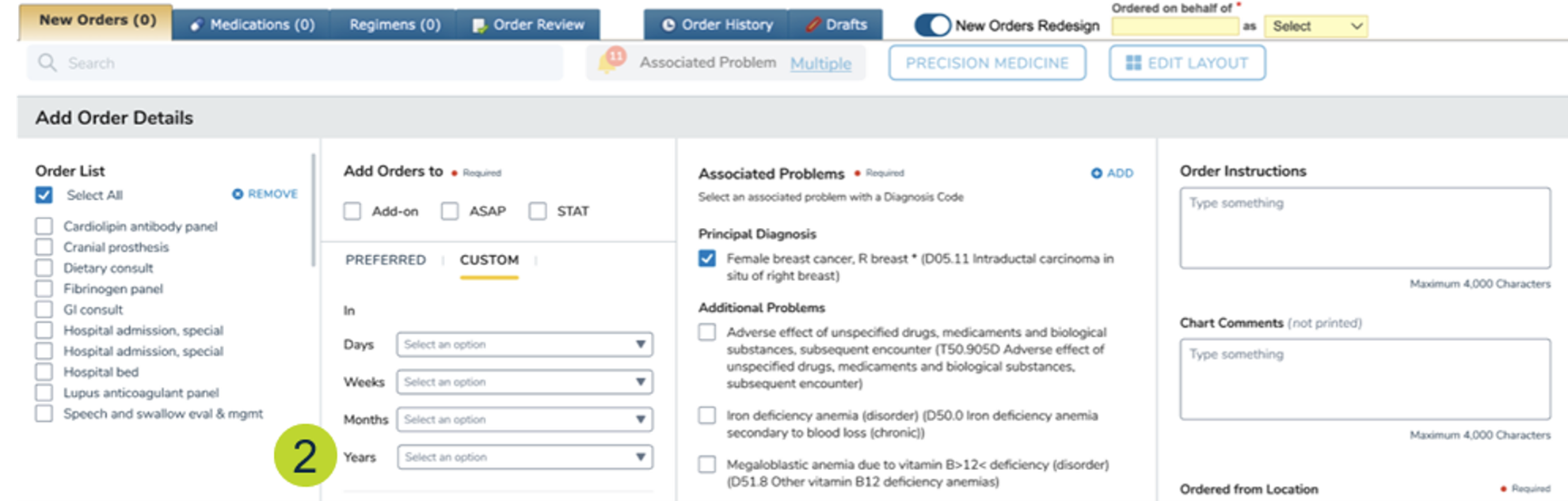Open the Regimens tab

pyautogui.click(x=394, y=25)
